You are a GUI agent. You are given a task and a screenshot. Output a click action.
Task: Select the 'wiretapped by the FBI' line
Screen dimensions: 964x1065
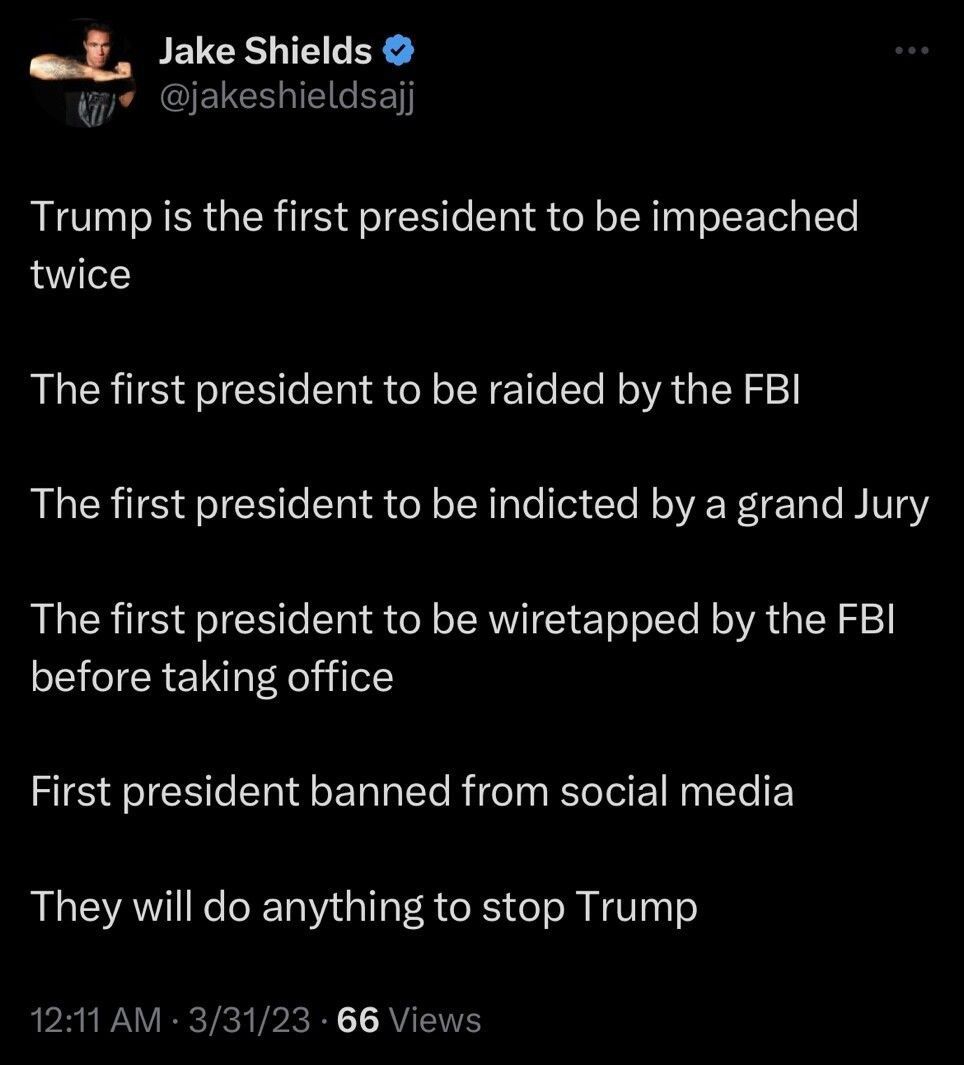[x=462, y=620]
